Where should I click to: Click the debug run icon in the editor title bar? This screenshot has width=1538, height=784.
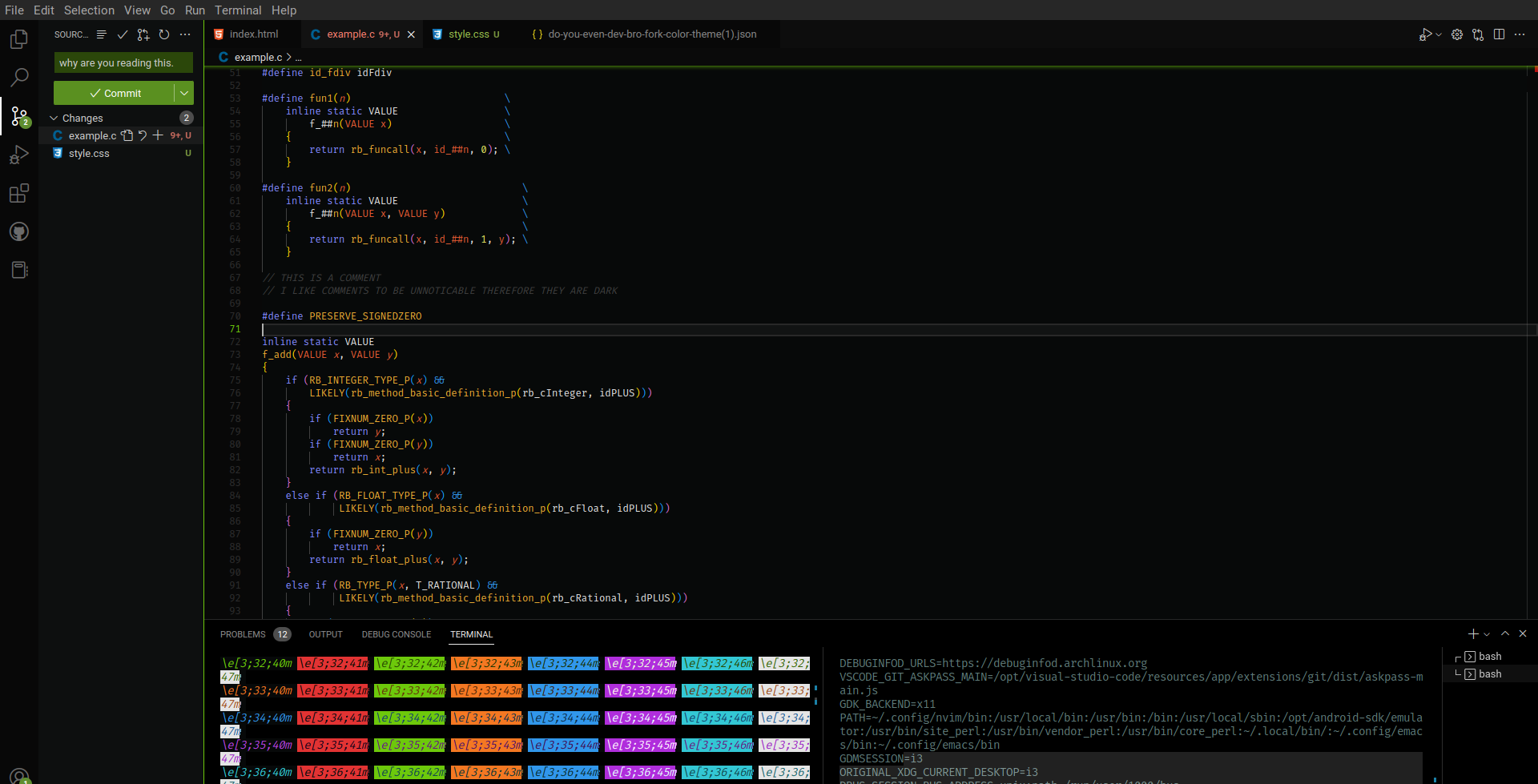coord(1425,34)
